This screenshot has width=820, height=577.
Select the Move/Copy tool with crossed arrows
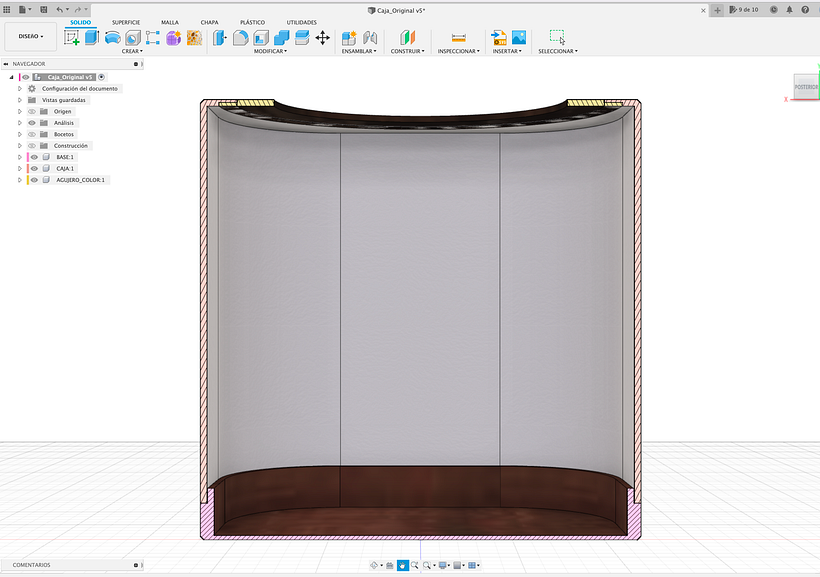click(x=322, y=37)
